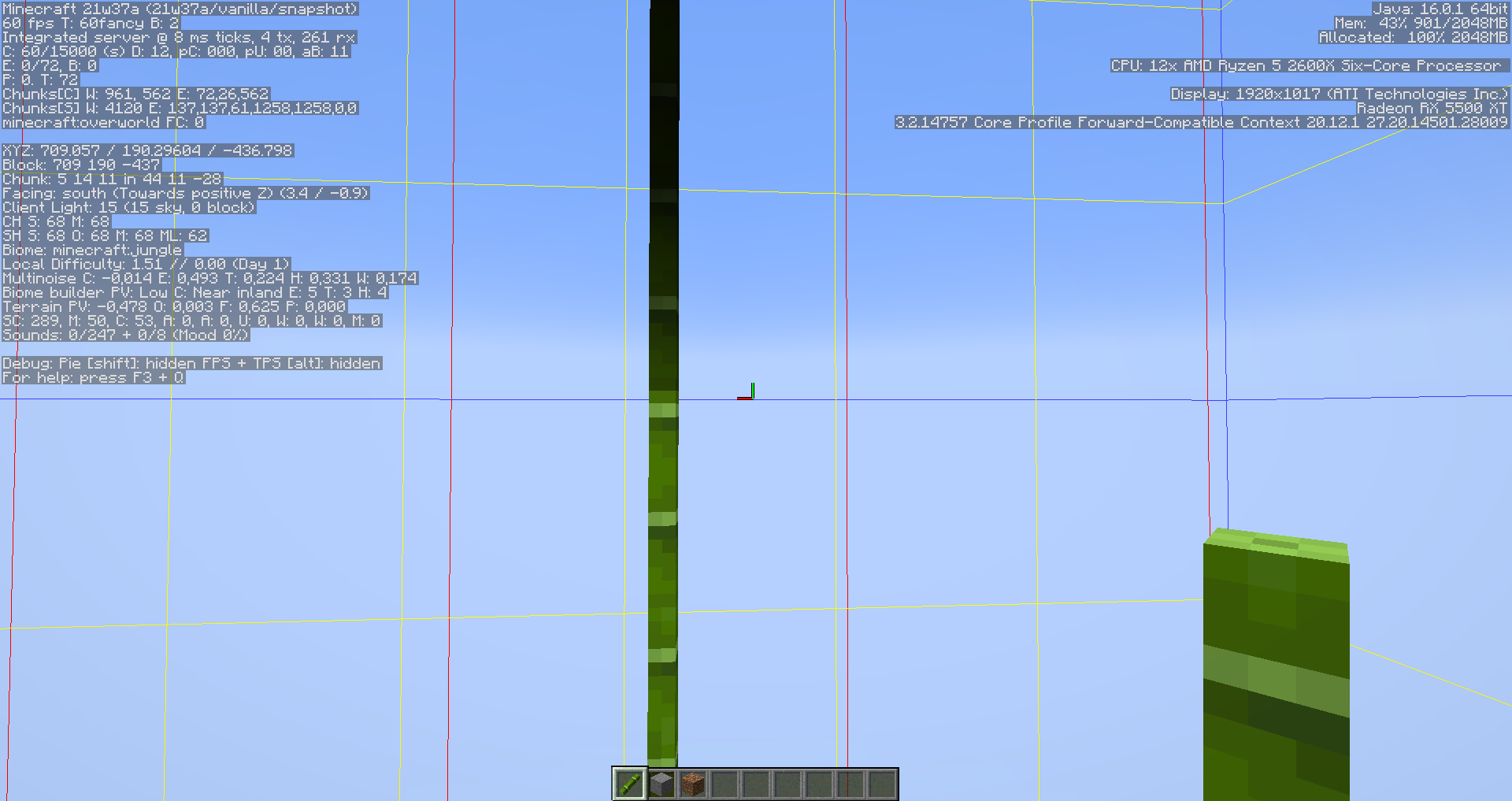Click the "Chunks[S] W: 4120" line
This screenshot has height=801, width=1512.
click(x=180, y=108)
